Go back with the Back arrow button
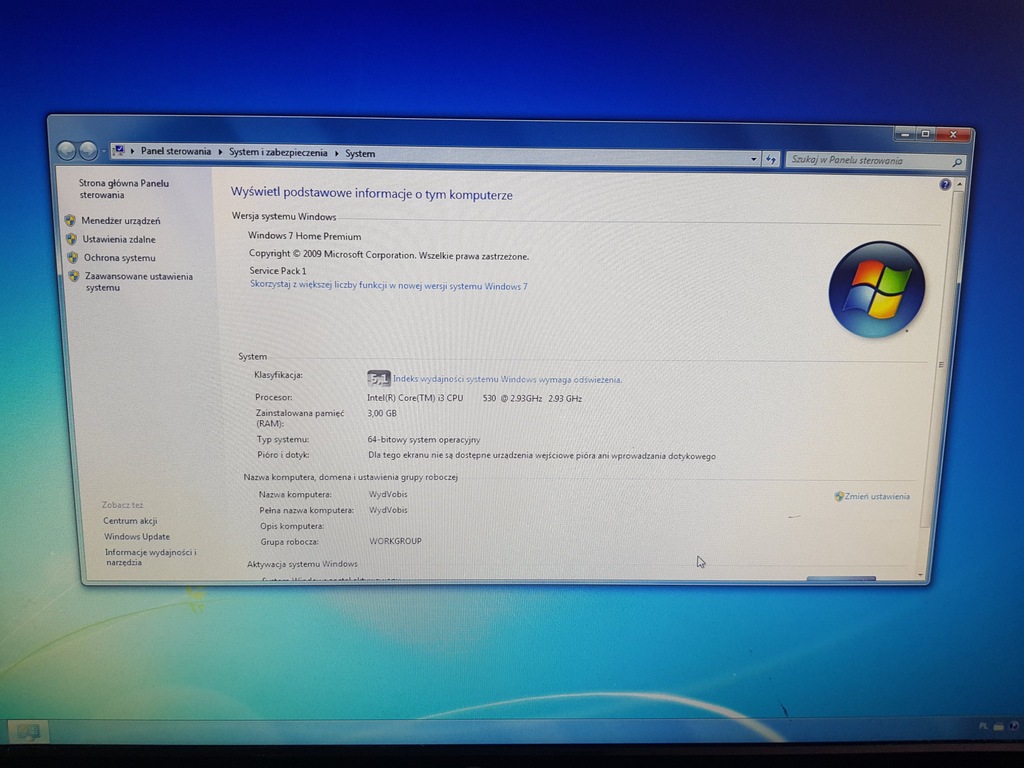 click(x=67, y=150)
